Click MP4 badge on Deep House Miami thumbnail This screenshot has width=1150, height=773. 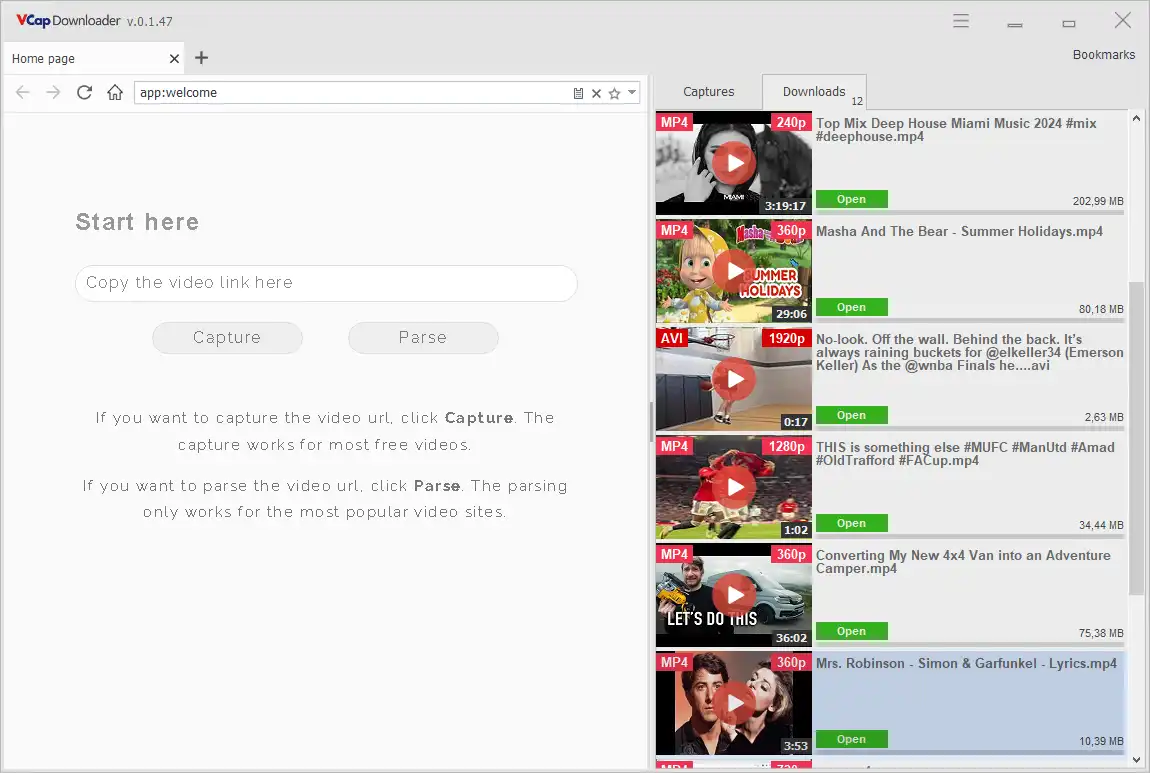tap(674, 122)
